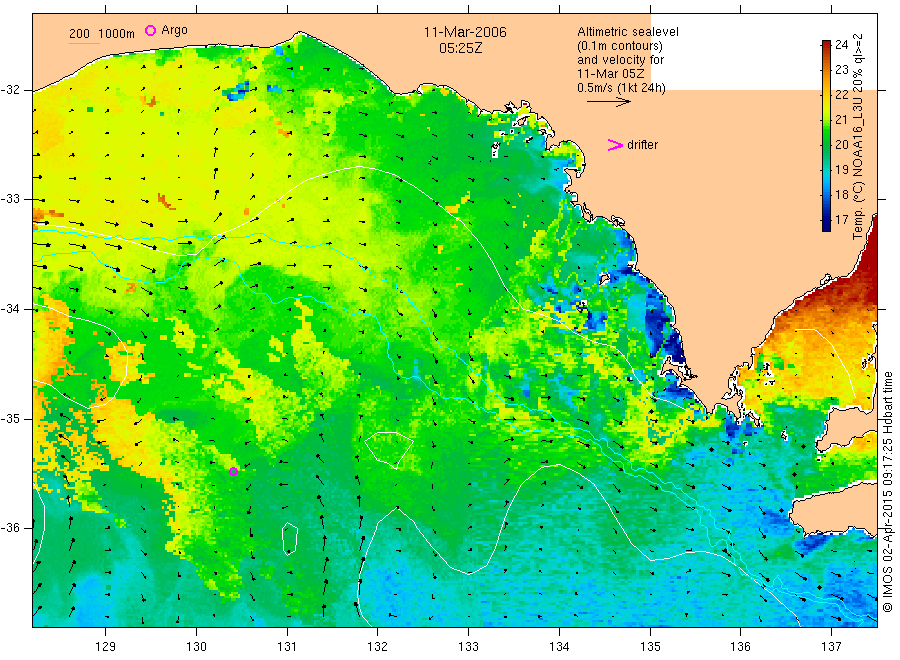This screenshot has width=900, height=660.
Task: Click the 05:25Z time label
Action: tap(461, 48)
